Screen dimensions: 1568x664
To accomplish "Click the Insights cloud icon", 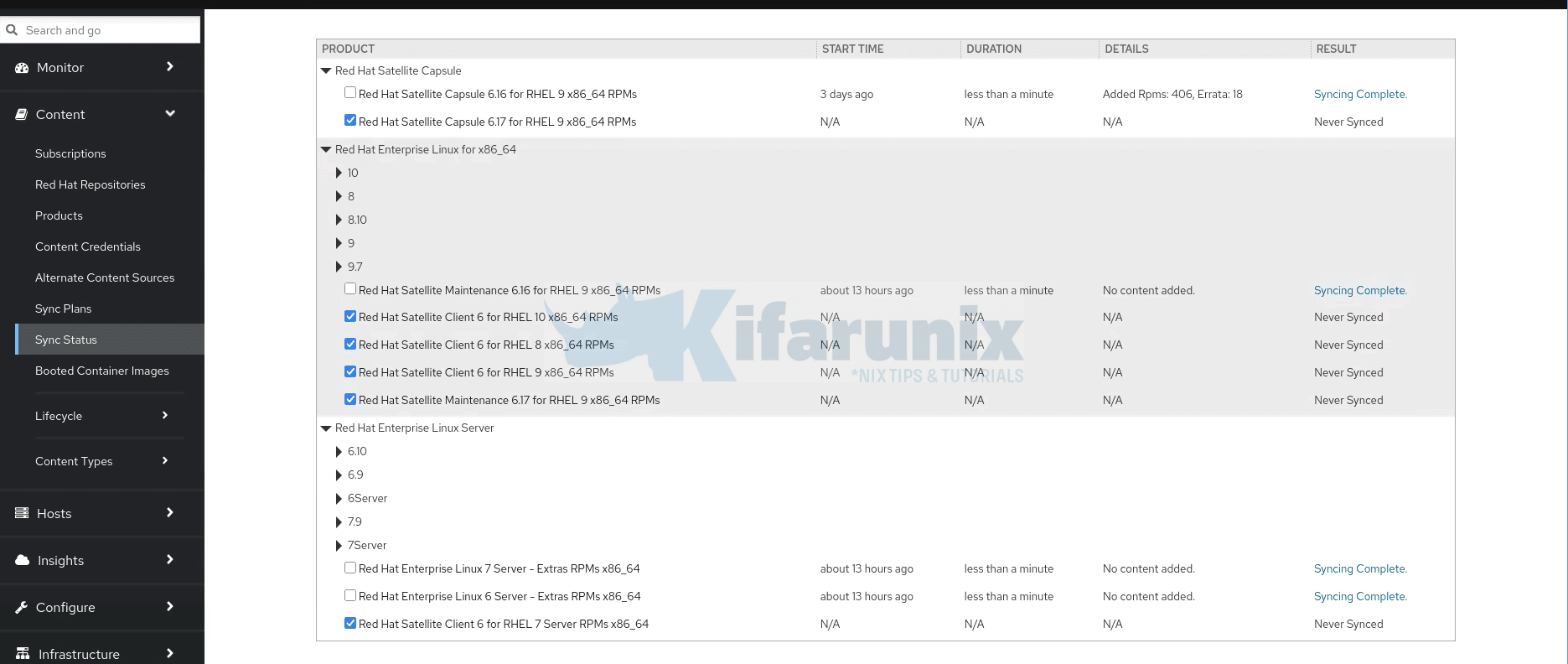I will point(23,560).
